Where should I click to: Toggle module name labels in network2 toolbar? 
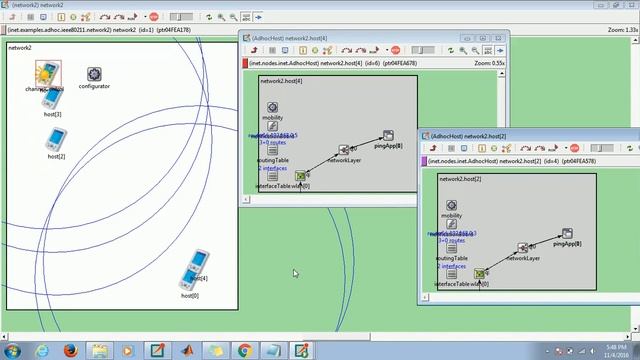click(246, 17)
